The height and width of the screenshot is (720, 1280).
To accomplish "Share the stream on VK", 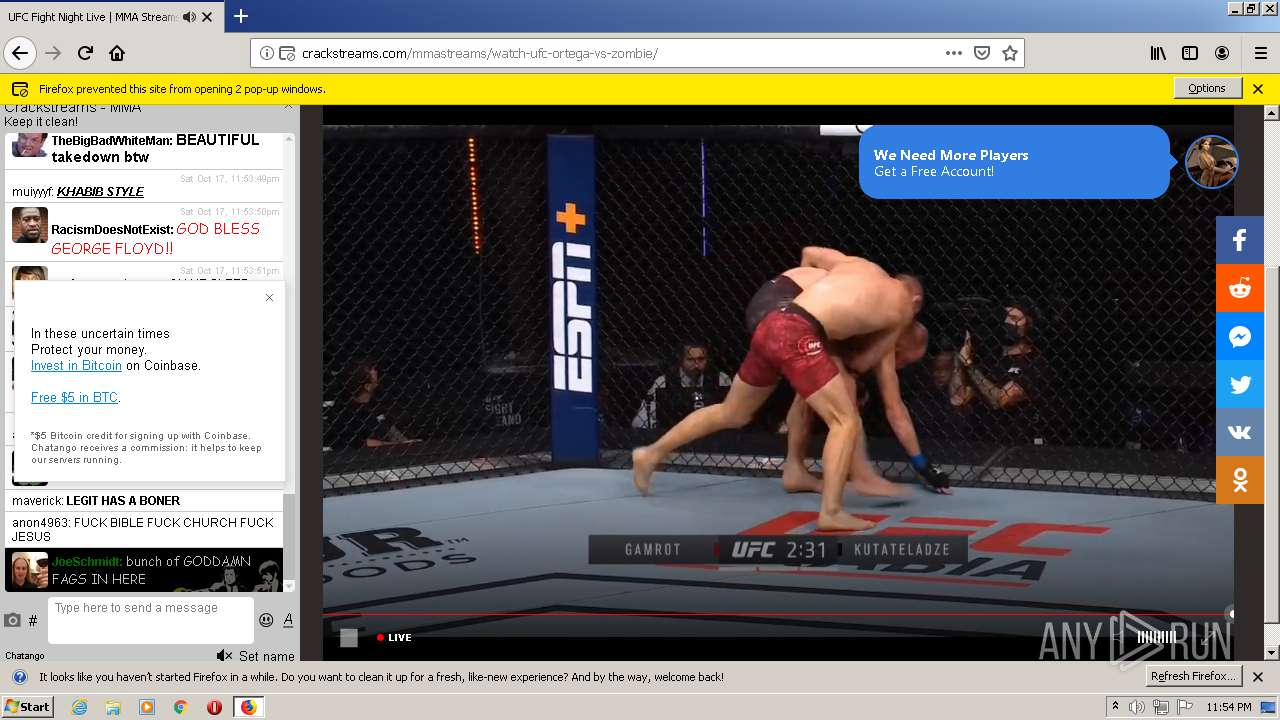I will (x=1240, y=432).
